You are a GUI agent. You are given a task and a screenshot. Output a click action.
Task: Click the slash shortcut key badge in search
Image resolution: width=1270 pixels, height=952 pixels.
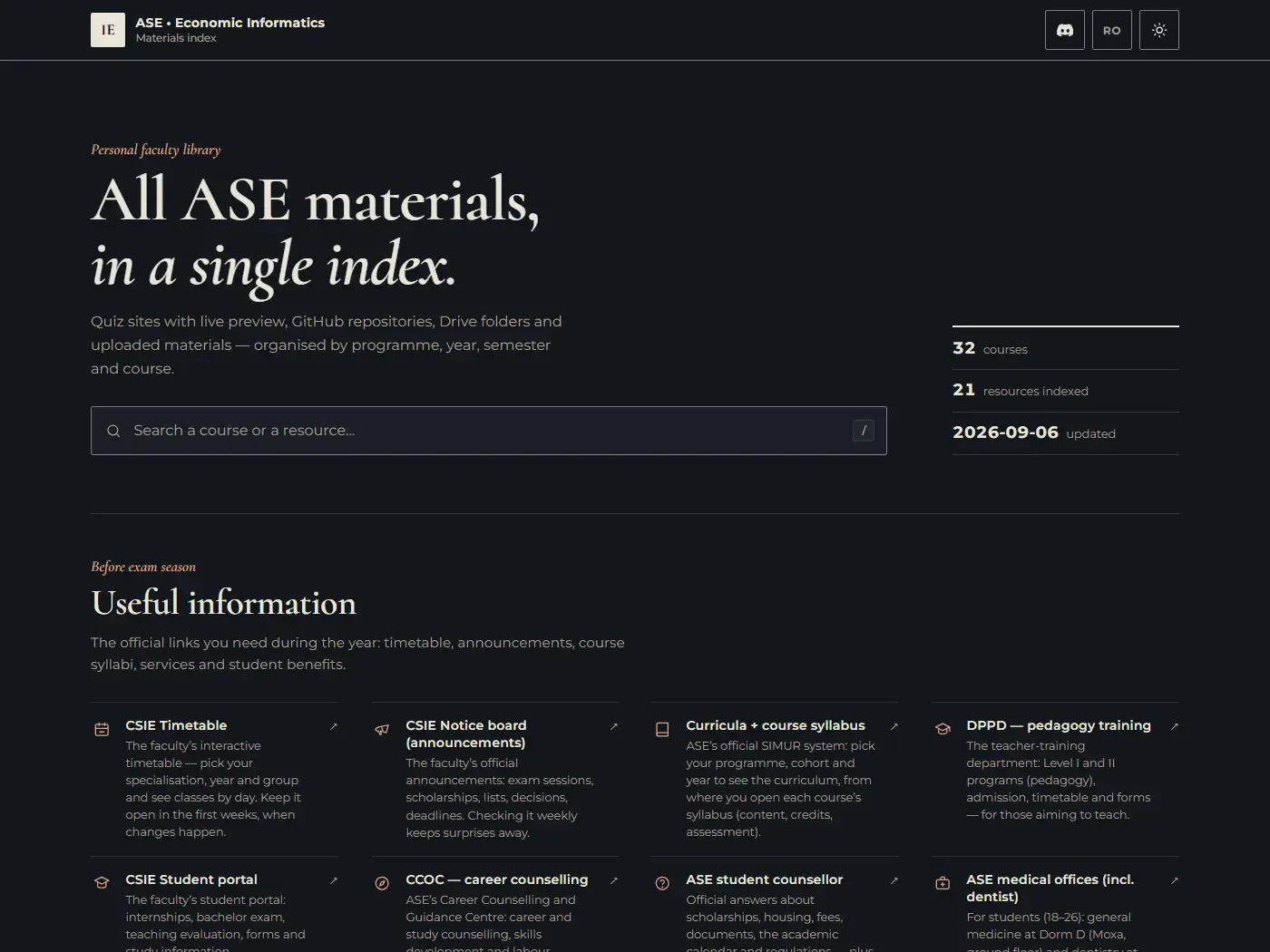coord(864,431)
